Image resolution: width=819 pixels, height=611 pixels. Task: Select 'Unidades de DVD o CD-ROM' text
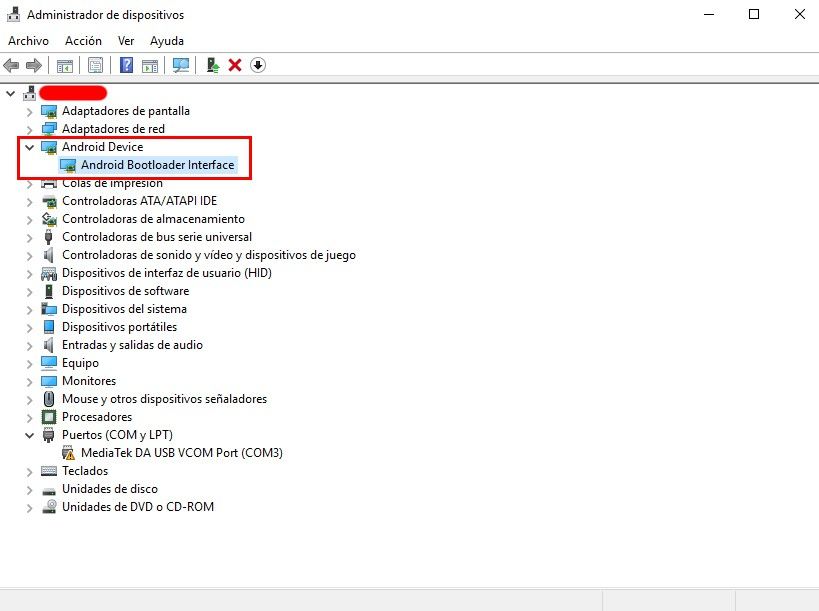pyautogui.click(x=138, y=507)
